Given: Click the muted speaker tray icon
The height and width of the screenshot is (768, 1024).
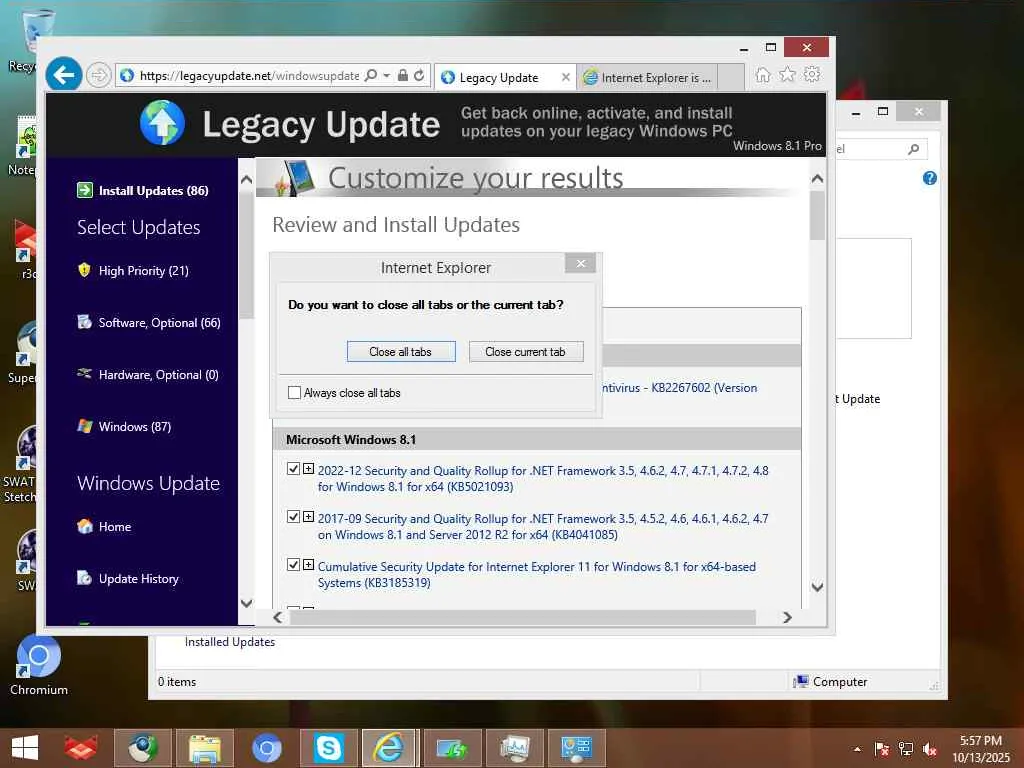Looking at the screenshot, I should 929,749.
